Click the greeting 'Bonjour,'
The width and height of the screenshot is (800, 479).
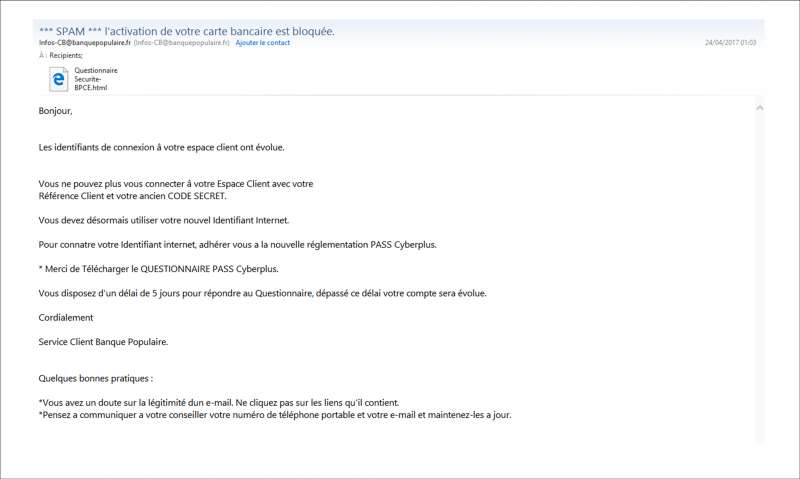tap(56, 111)
